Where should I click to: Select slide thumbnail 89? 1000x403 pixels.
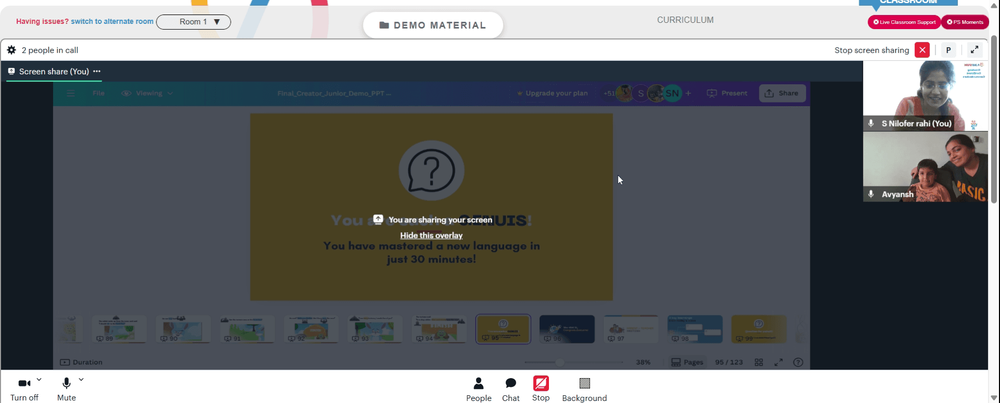pos(119,329)
